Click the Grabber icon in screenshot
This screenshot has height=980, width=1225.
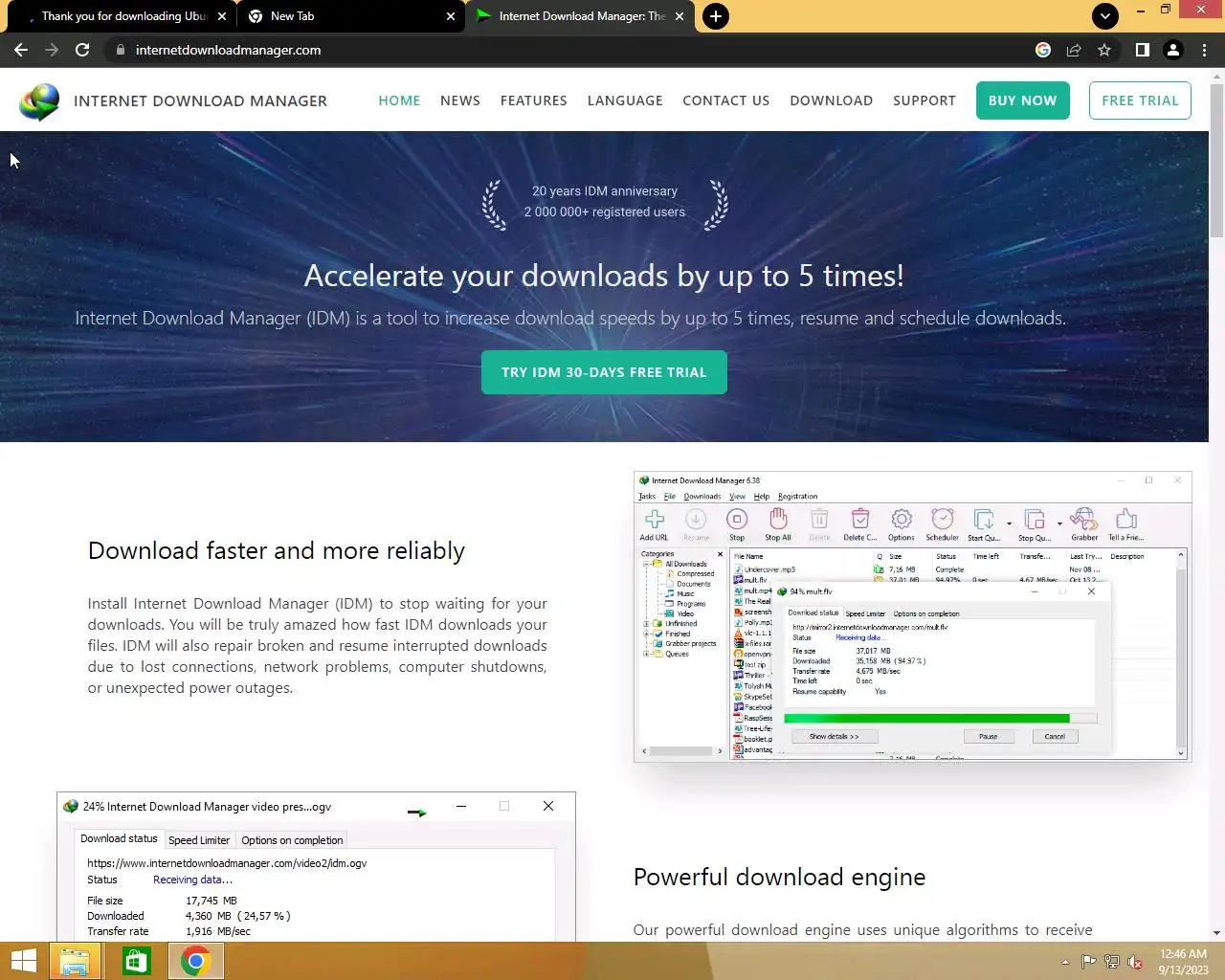tap(1084, 524)
